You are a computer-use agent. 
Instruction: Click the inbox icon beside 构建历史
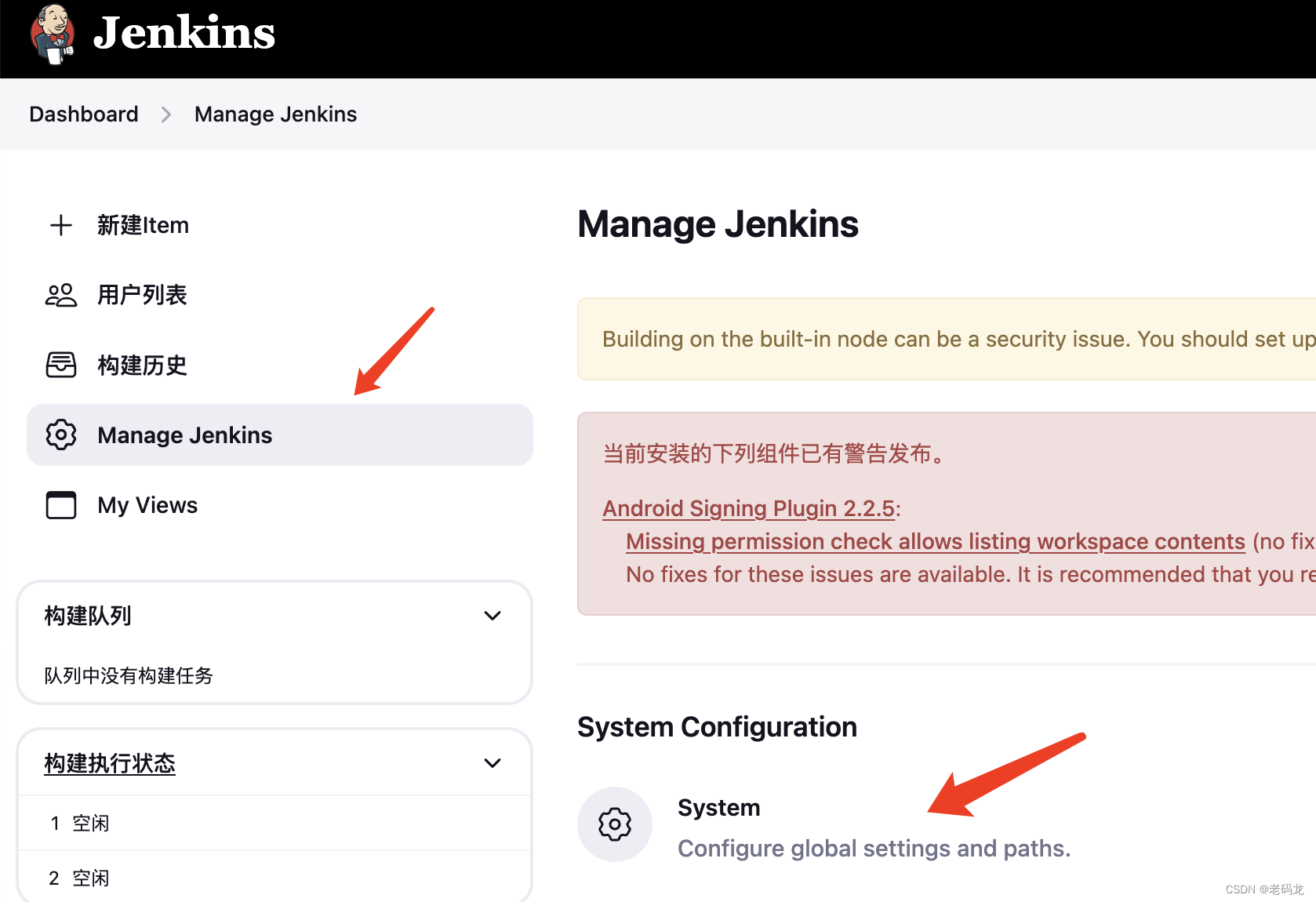(61, 365)
